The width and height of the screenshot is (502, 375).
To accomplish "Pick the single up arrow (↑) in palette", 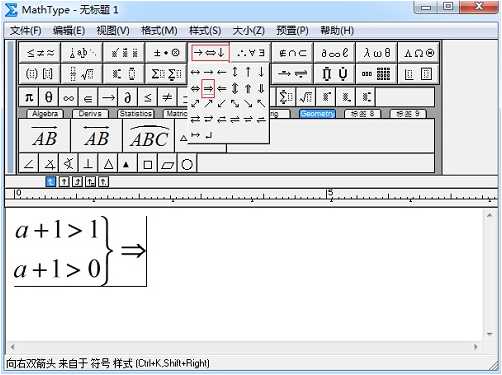I will click(x=248, y=72).
